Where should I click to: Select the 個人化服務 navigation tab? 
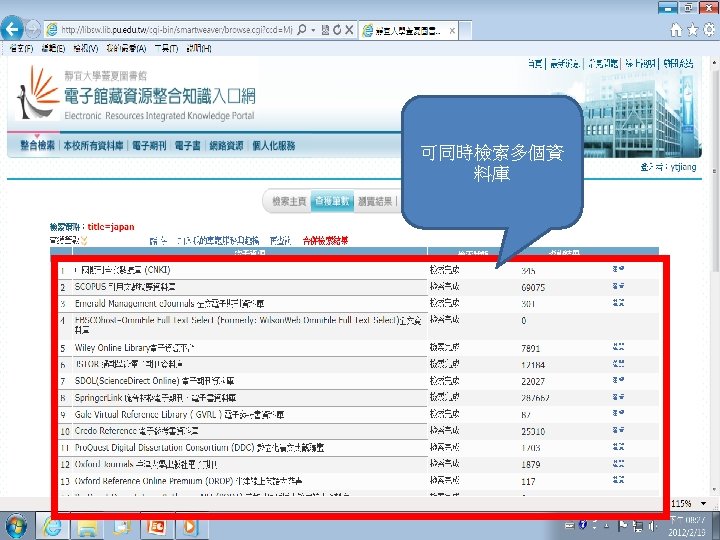pos(274,146)
